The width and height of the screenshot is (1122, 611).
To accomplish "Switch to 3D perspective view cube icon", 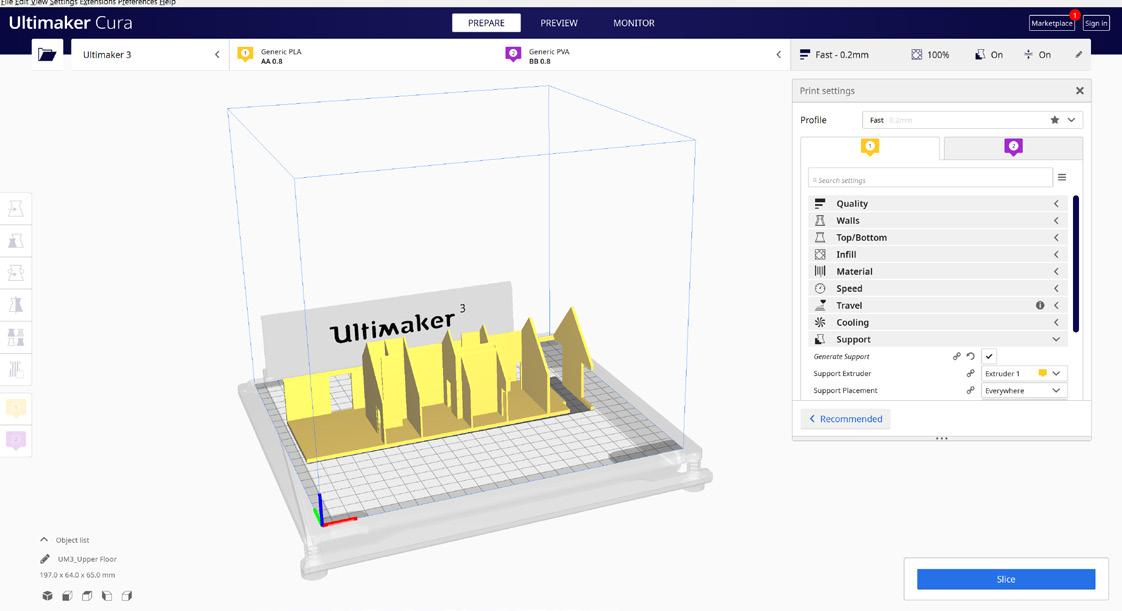I will pos(47,595).
